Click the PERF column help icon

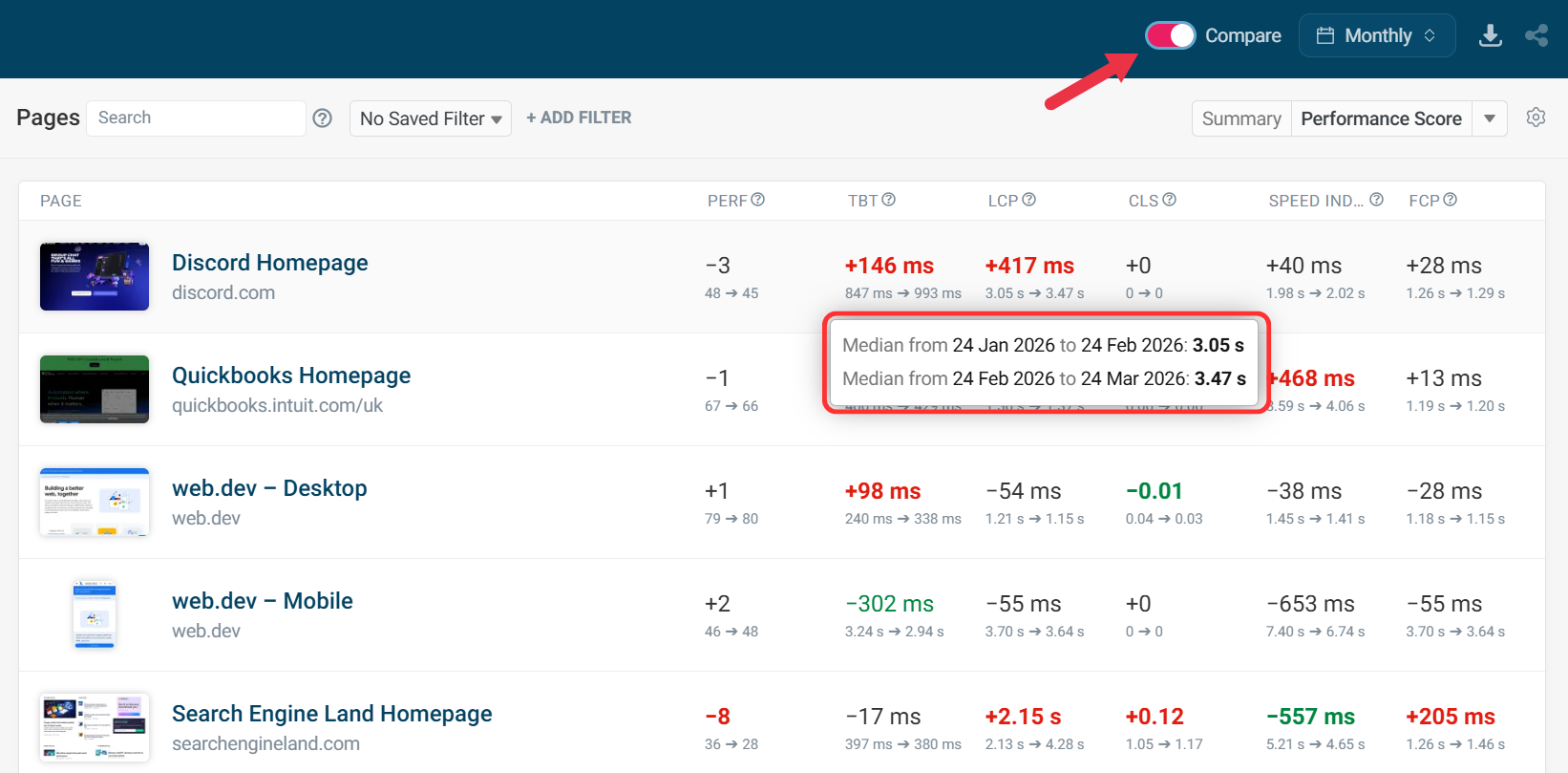758,200
